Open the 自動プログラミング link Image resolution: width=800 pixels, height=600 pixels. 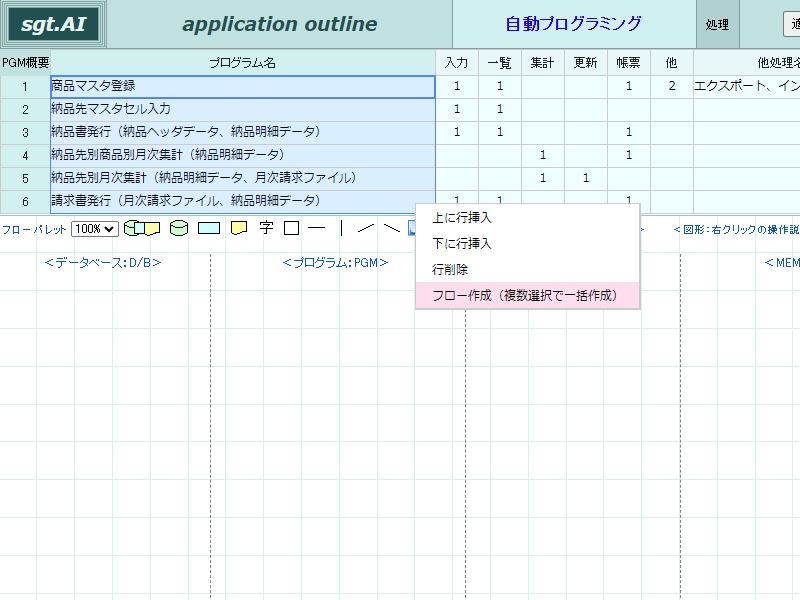click(x=573, y=23)
